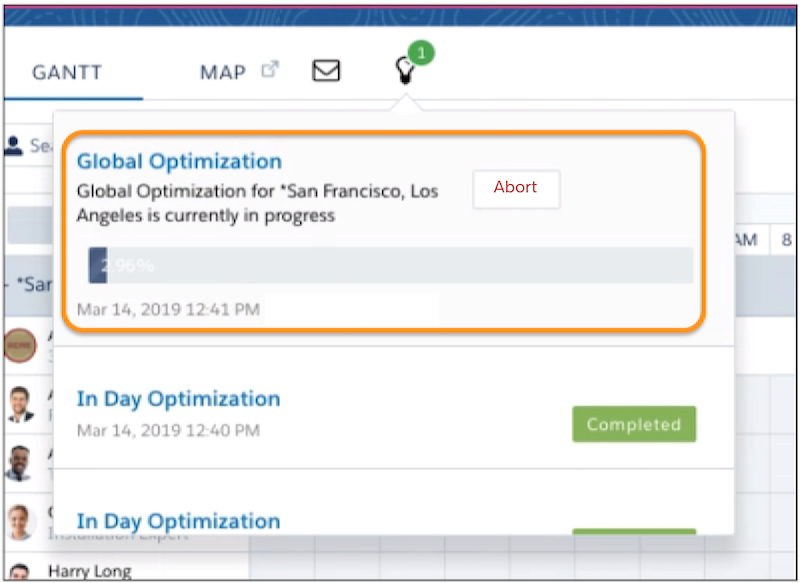Click Harry Long's avatar photo

point(20,571)
